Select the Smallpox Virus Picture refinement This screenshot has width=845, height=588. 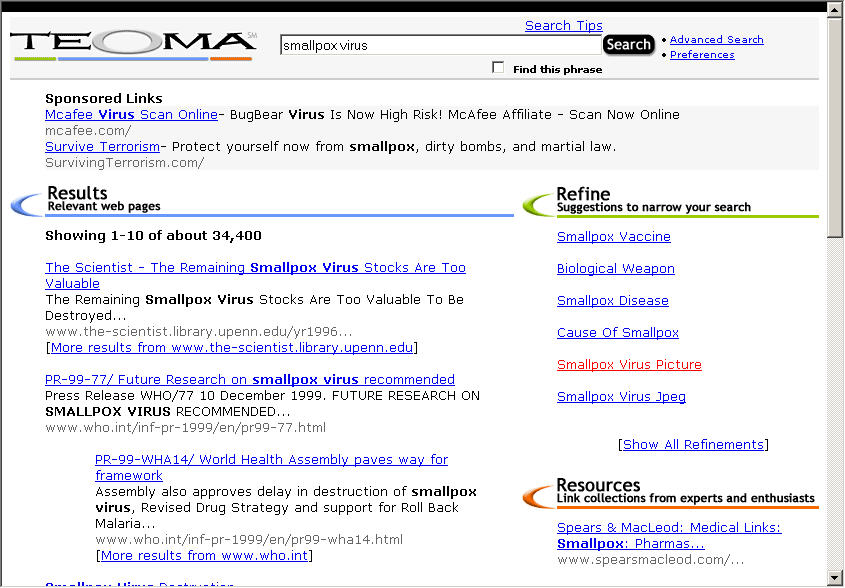pos(629,365)
